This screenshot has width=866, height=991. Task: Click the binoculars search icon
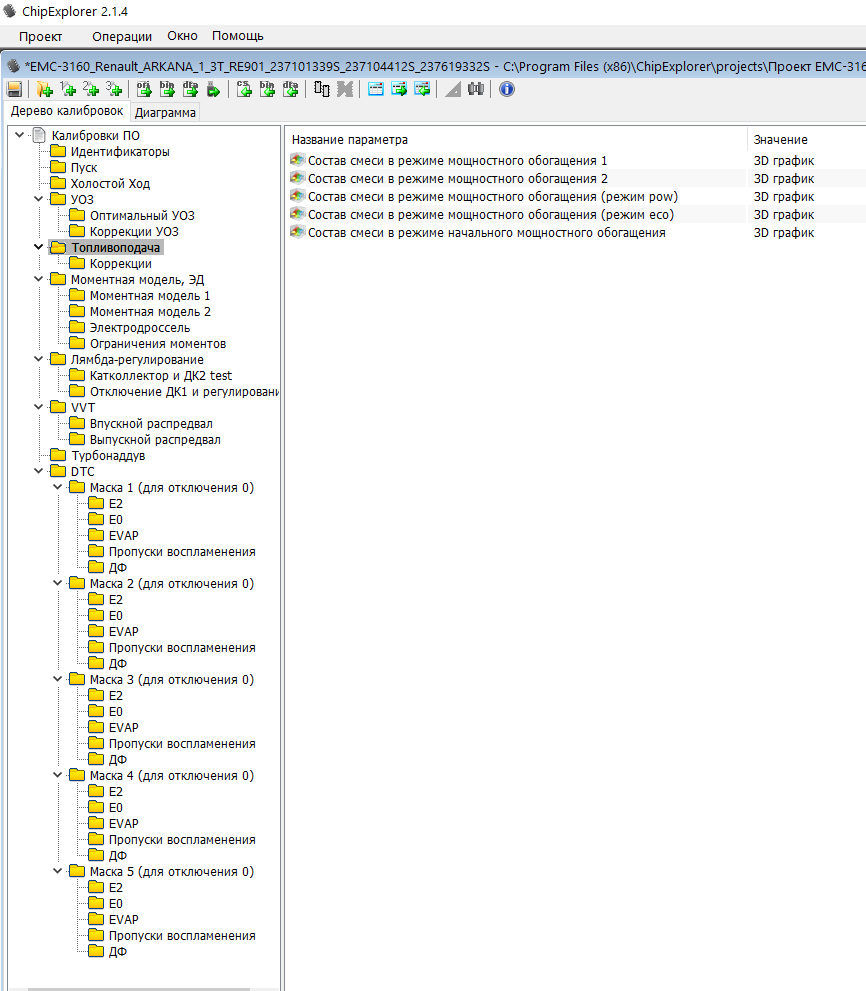pos(476,90)
